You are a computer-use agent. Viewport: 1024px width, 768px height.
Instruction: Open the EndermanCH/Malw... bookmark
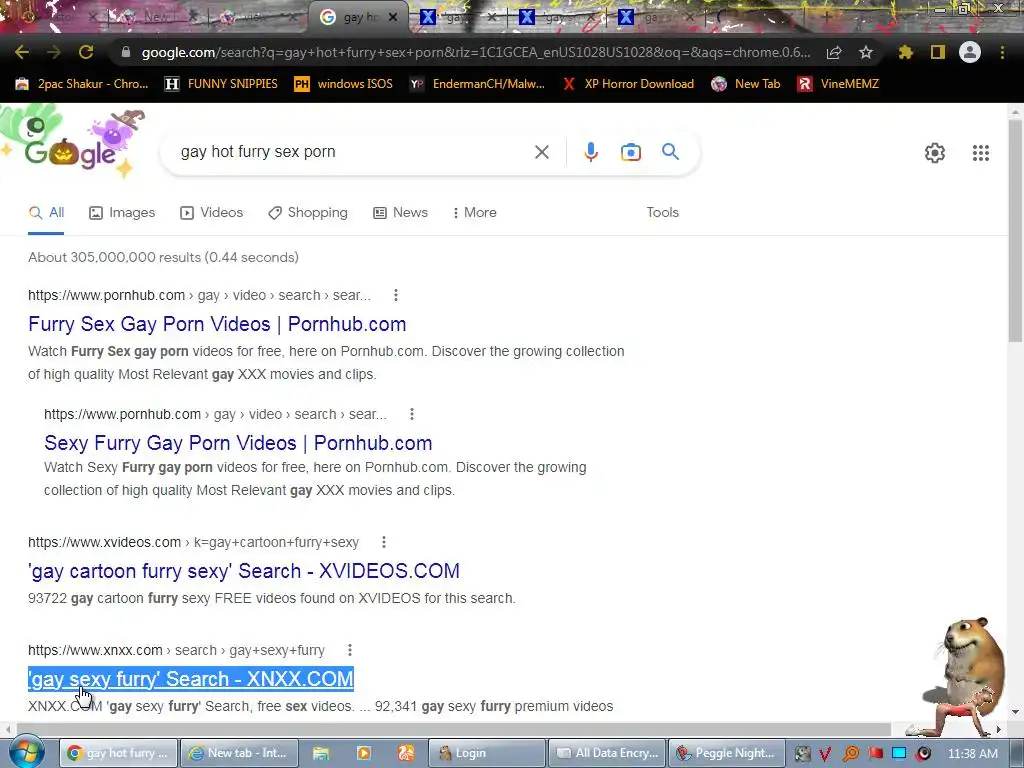point(477,84)
